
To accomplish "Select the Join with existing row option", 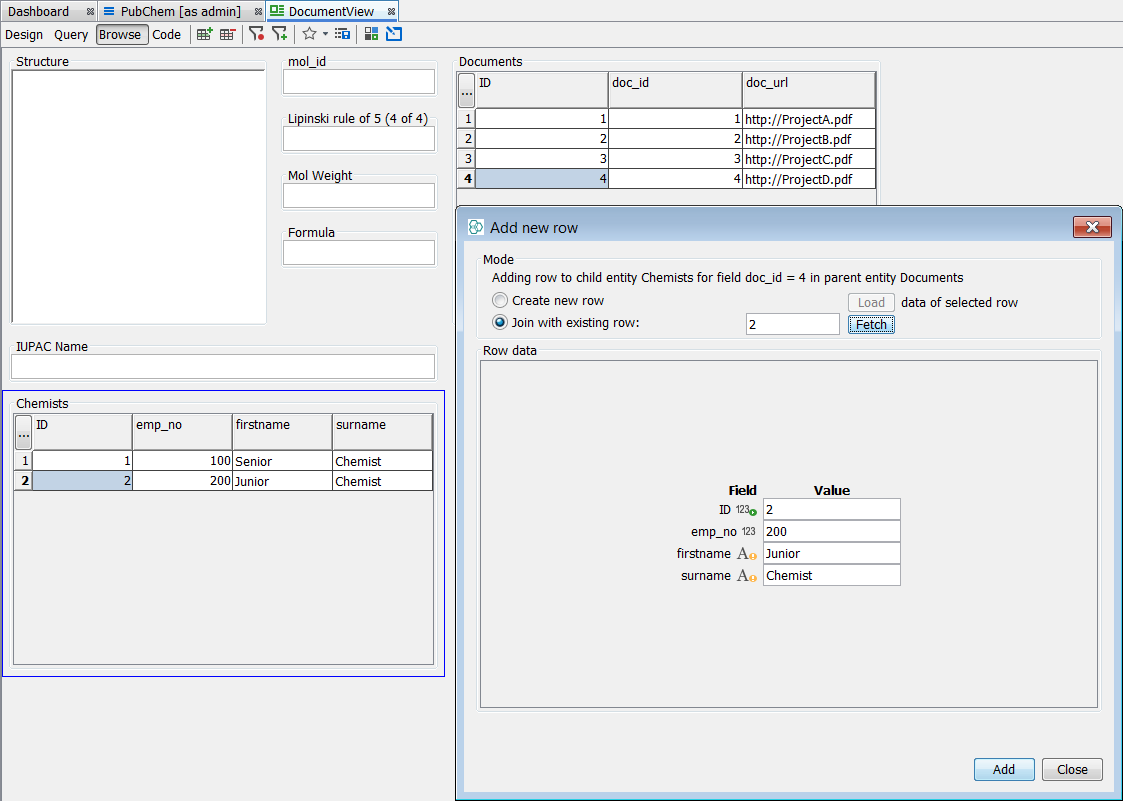I will (x=500, y=322).
